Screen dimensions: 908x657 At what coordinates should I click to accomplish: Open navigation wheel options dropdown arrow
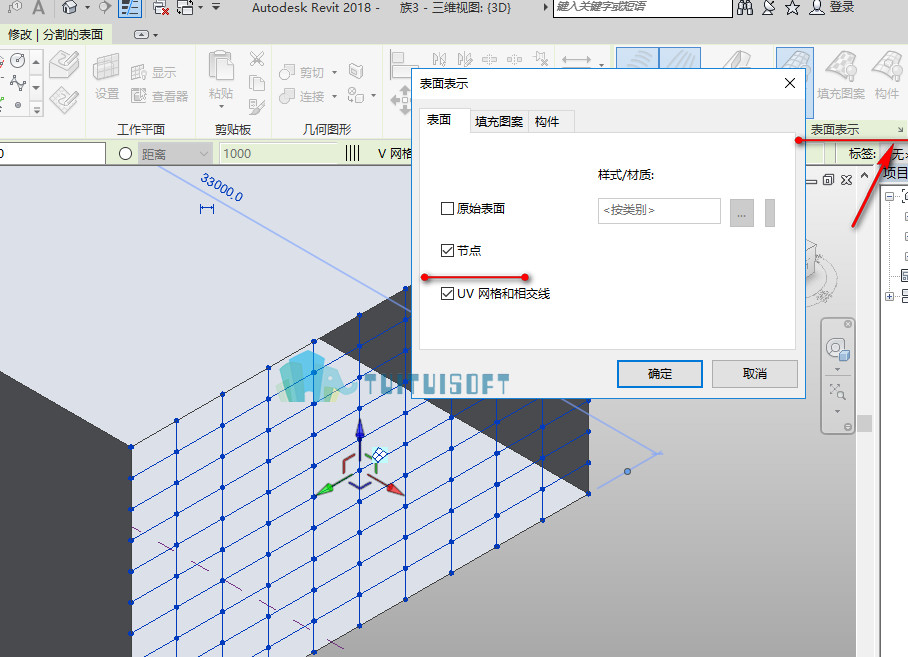(837, 369)
